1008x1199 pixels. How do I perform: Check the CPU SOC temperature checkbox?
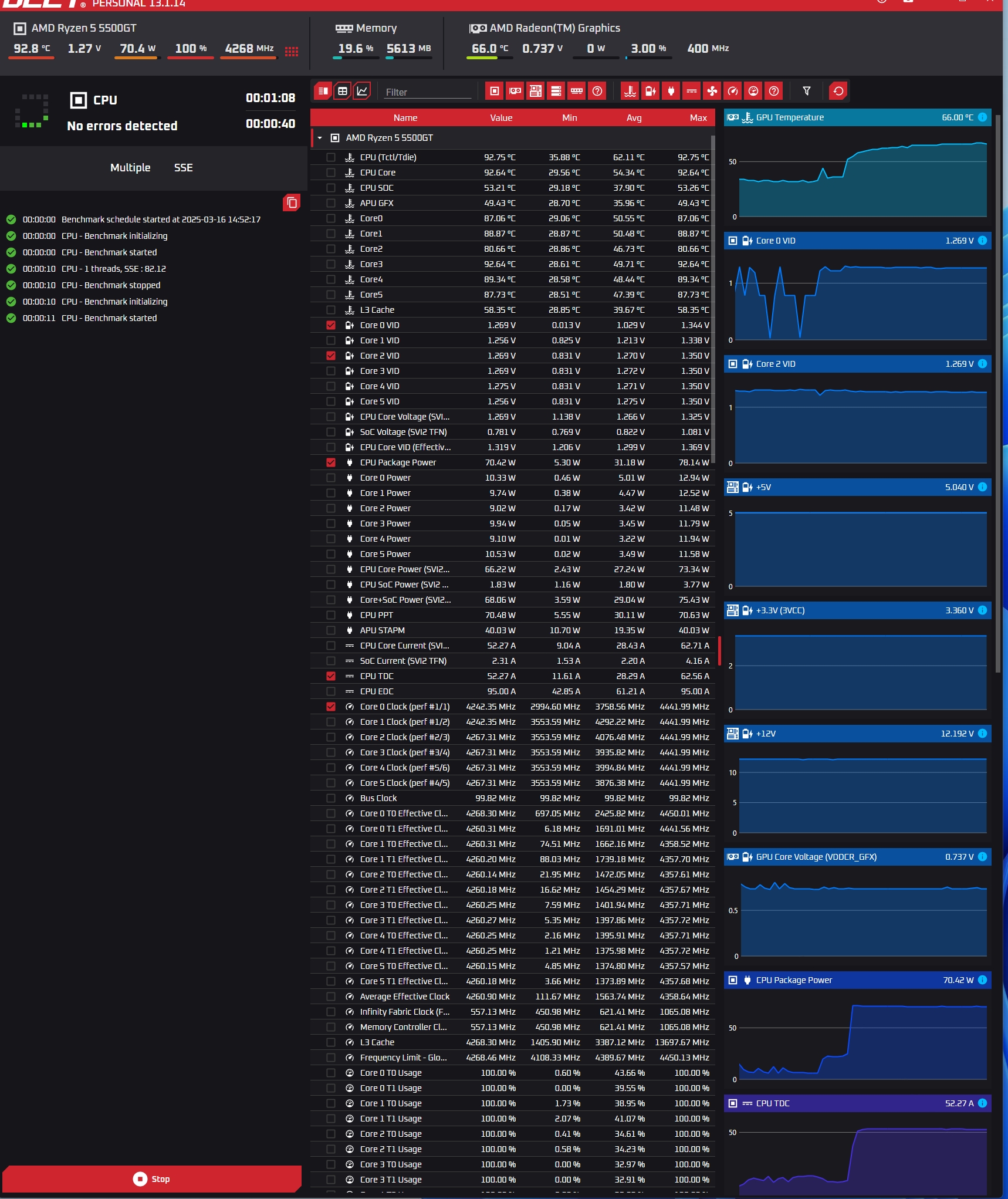point(331,188)
